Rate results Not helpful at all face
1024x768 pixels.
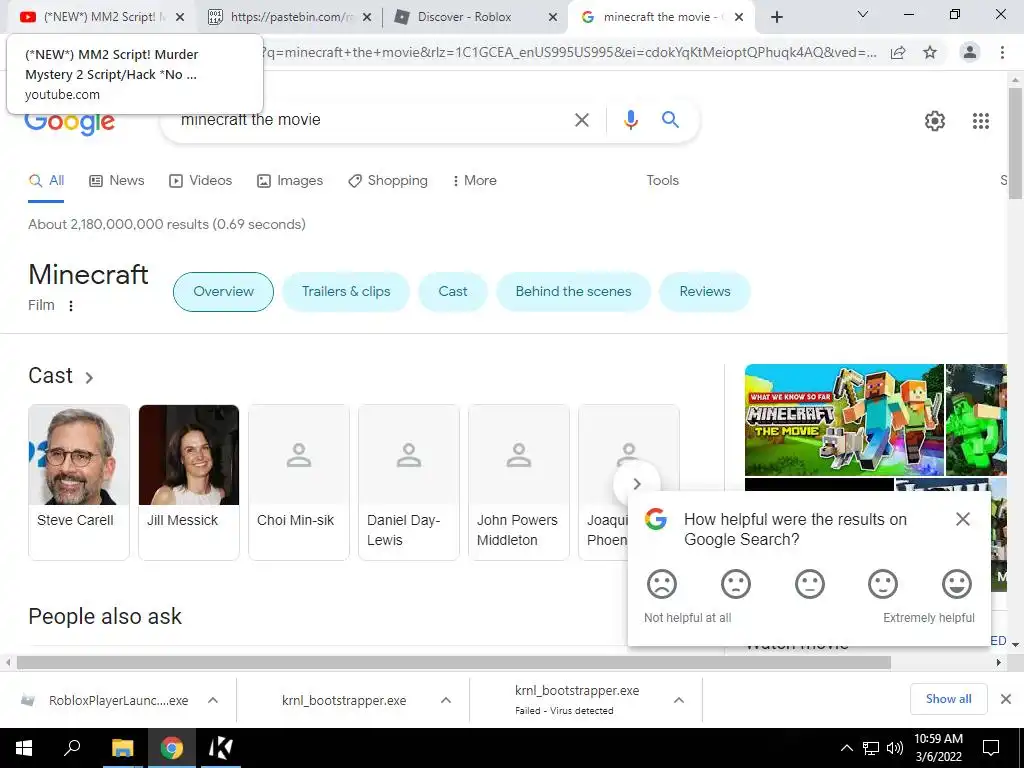click(662, 584)
